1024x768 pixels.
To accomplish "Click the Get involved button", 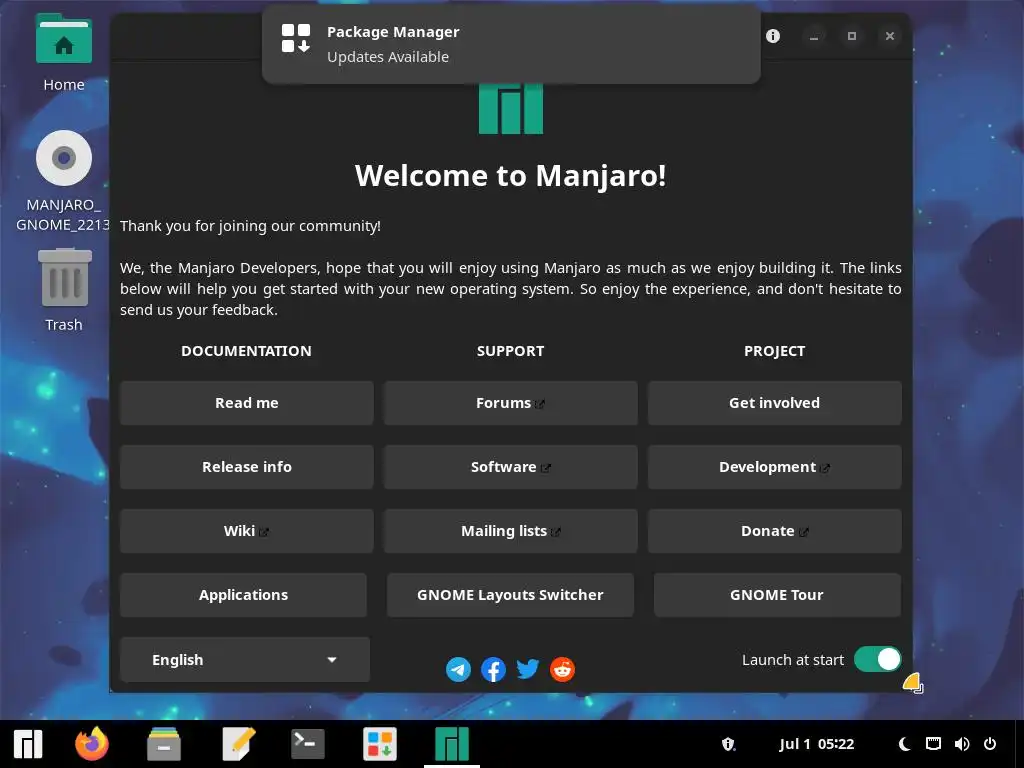I will click(775, 403).
